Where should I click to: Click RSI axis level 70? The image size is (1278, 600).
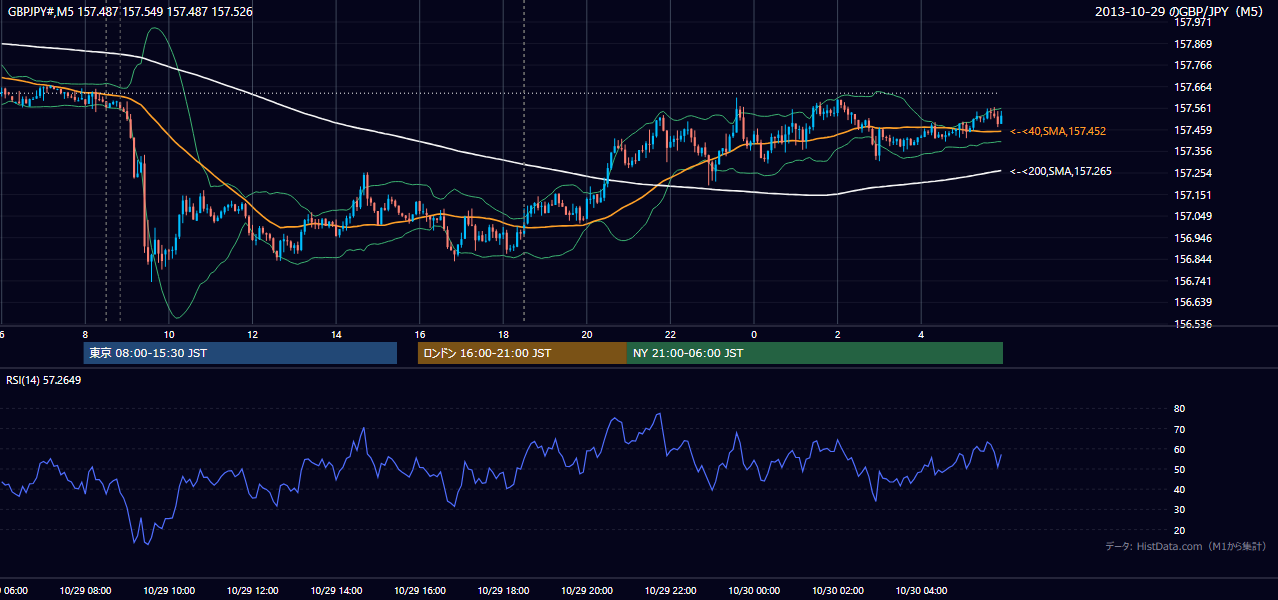[x=1179, y=429]
